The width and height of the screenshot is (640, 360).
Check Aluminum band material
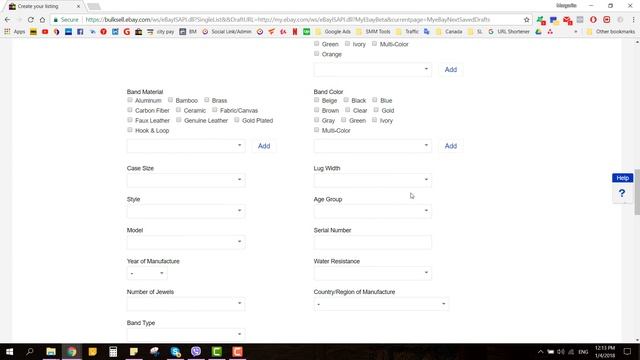pos(130,100)
